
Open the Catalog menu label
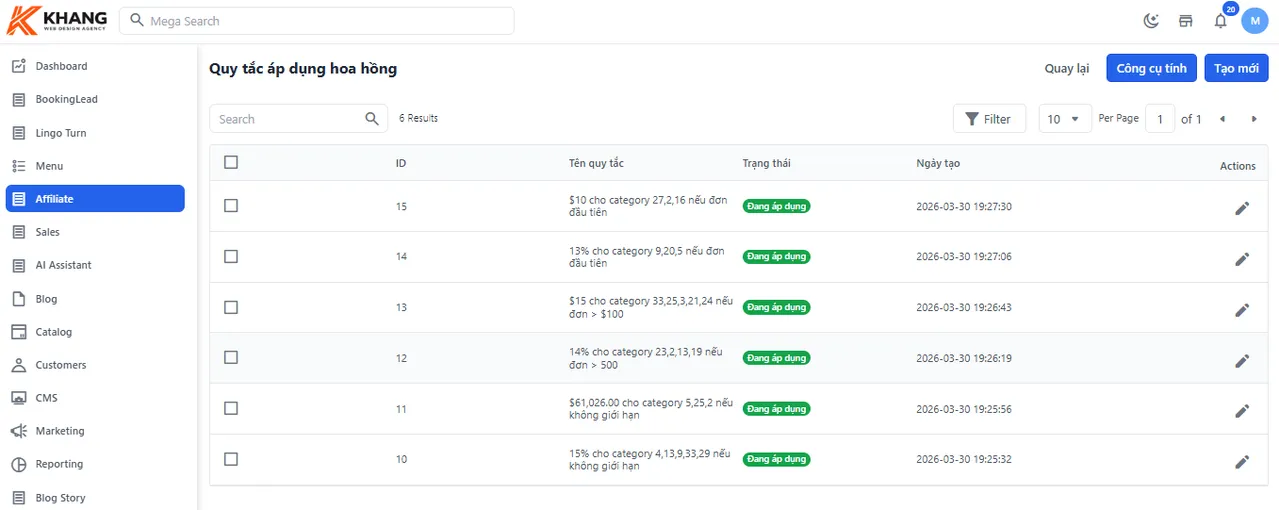[x=54, y=332]
